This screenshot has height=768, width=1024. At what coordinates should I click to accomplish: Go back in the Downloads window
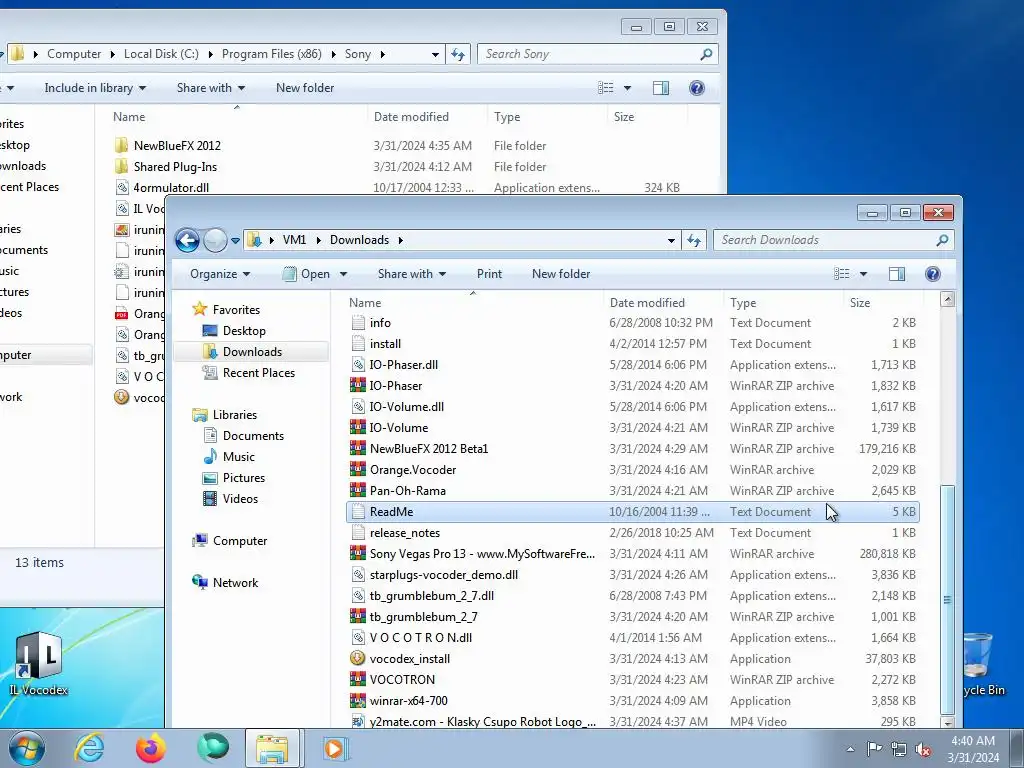187,240
